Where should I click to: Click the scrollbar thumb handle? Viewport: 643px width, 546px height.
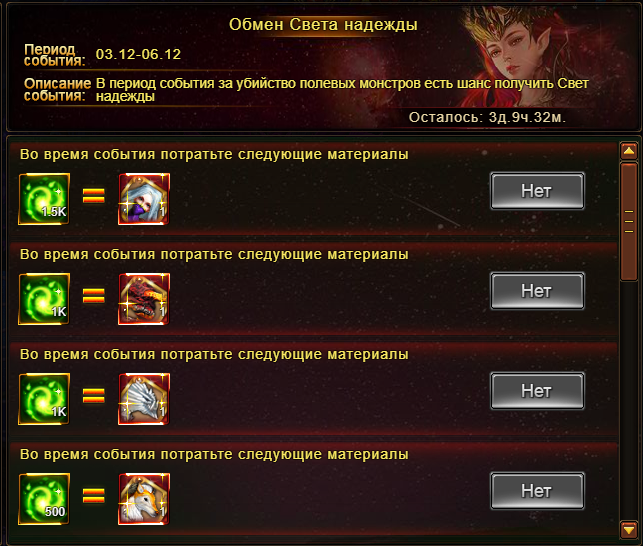629,222
